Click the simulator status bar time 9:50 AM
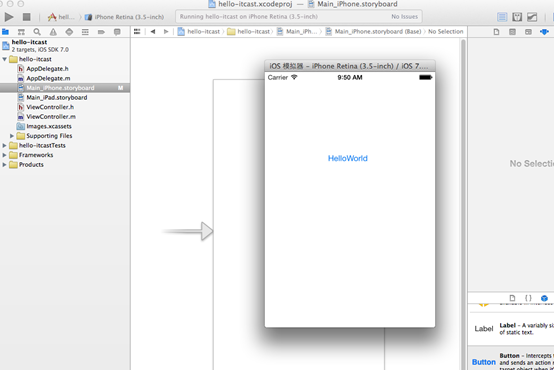The height and width of the screenshot is (370, 554). coord(349,77)
